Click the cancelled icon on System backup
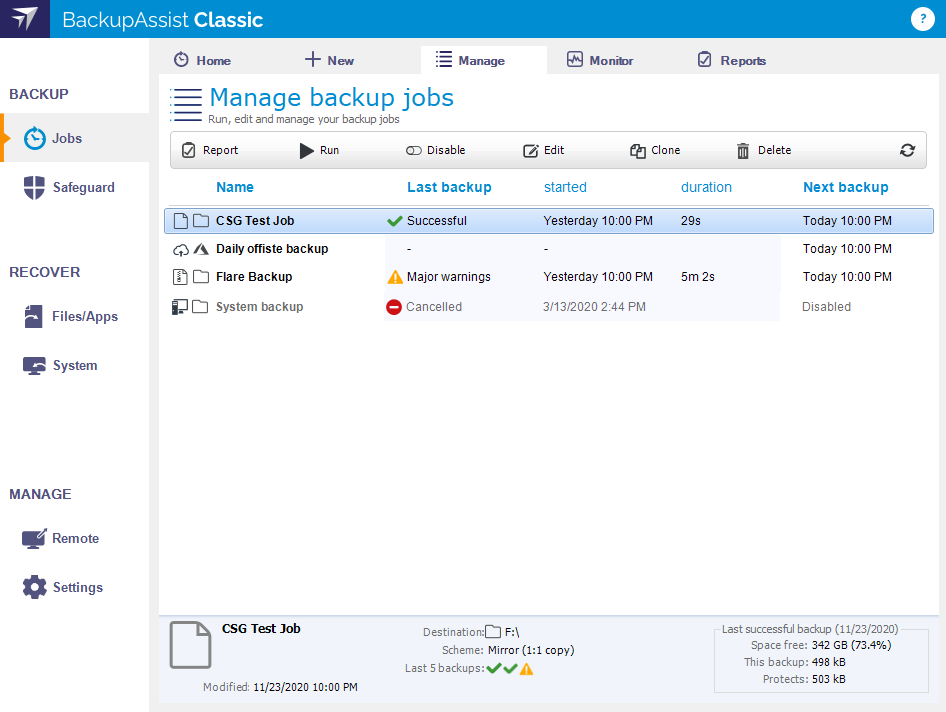This screenshot has height=712, width=946. [x=393, y=307]
